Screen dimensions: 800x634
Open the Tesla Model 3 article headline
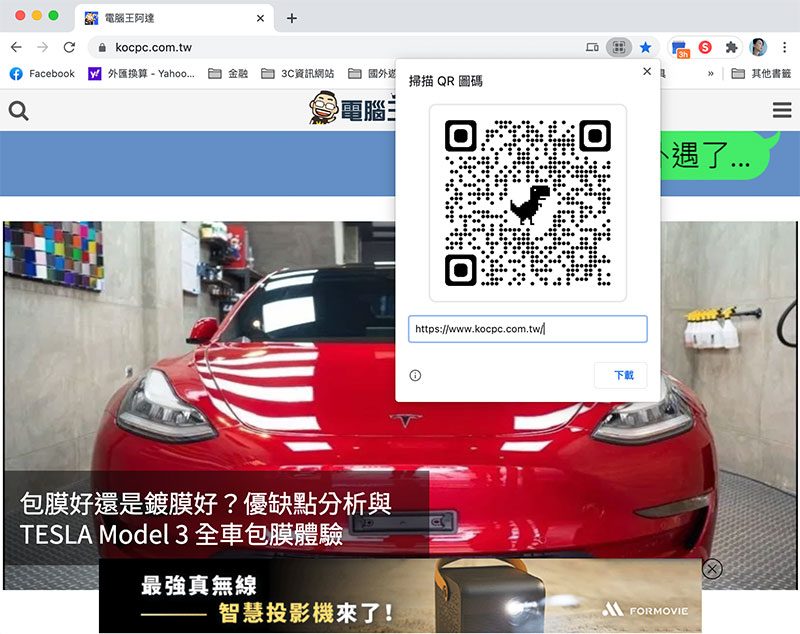tap(206, 519)
